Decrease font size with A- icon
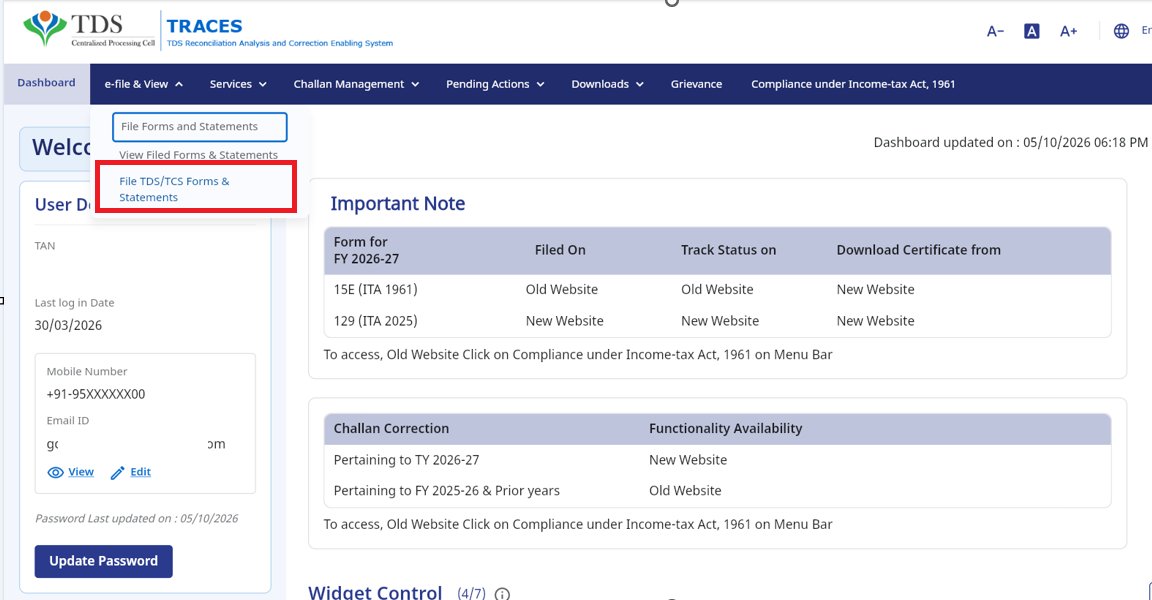 (x=995, y=32)
